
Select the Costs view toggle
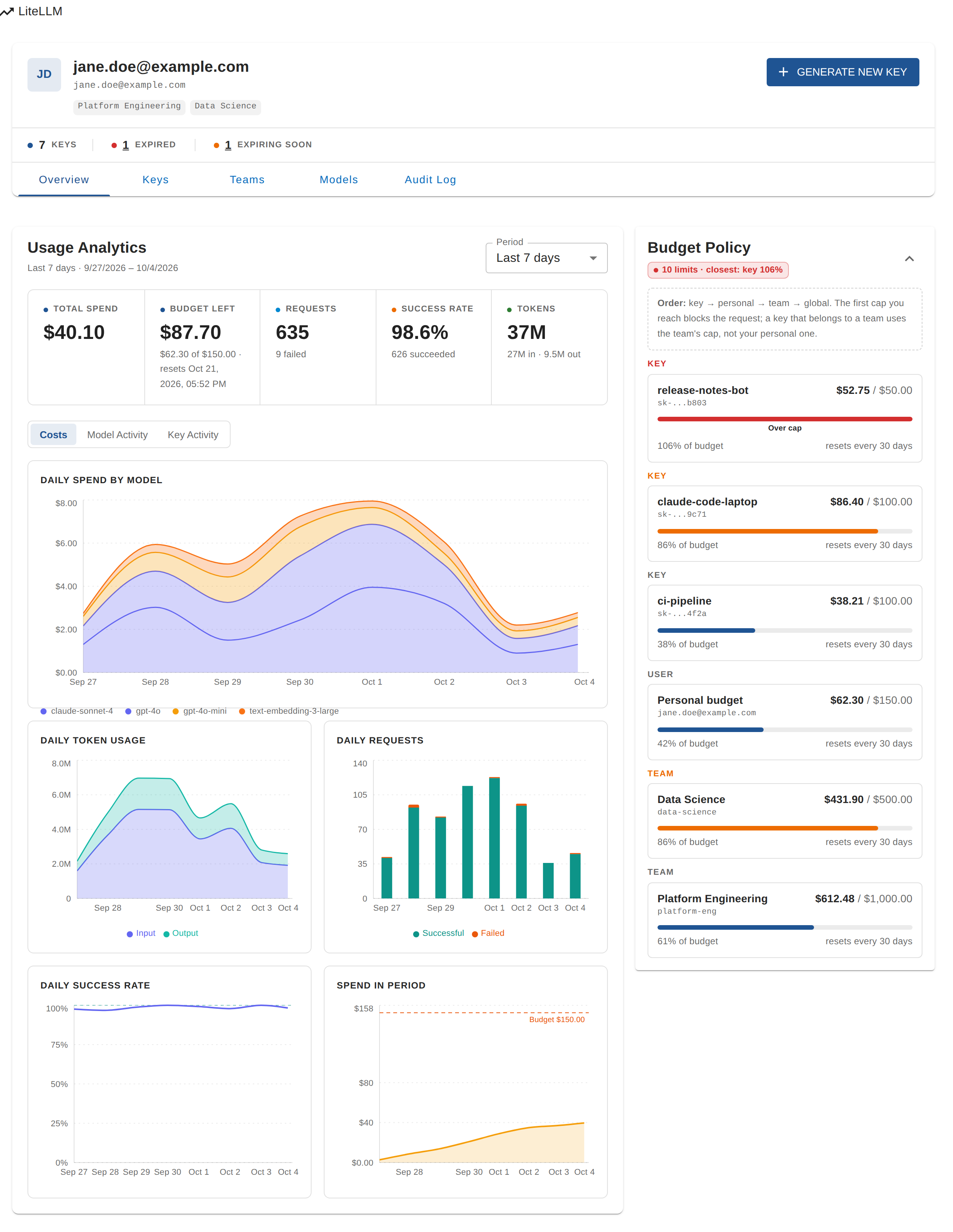pos(53,435)
